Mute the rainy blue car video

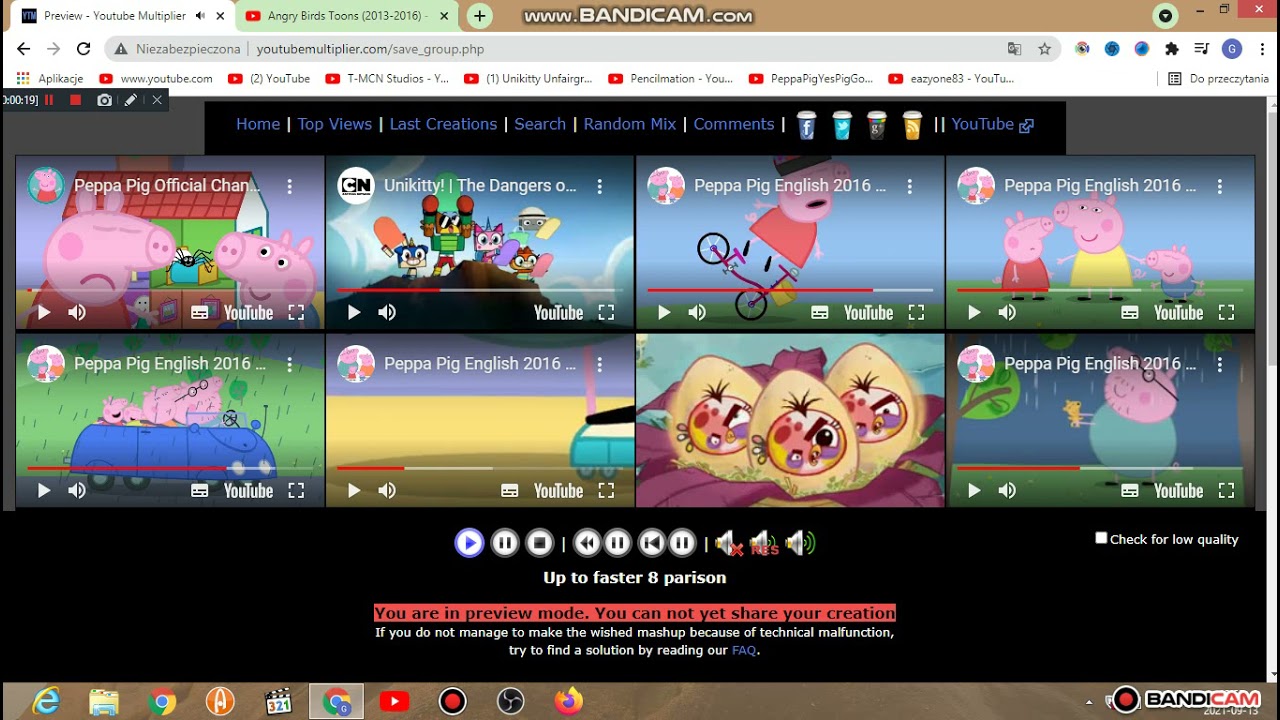click(x=77, y=490)
